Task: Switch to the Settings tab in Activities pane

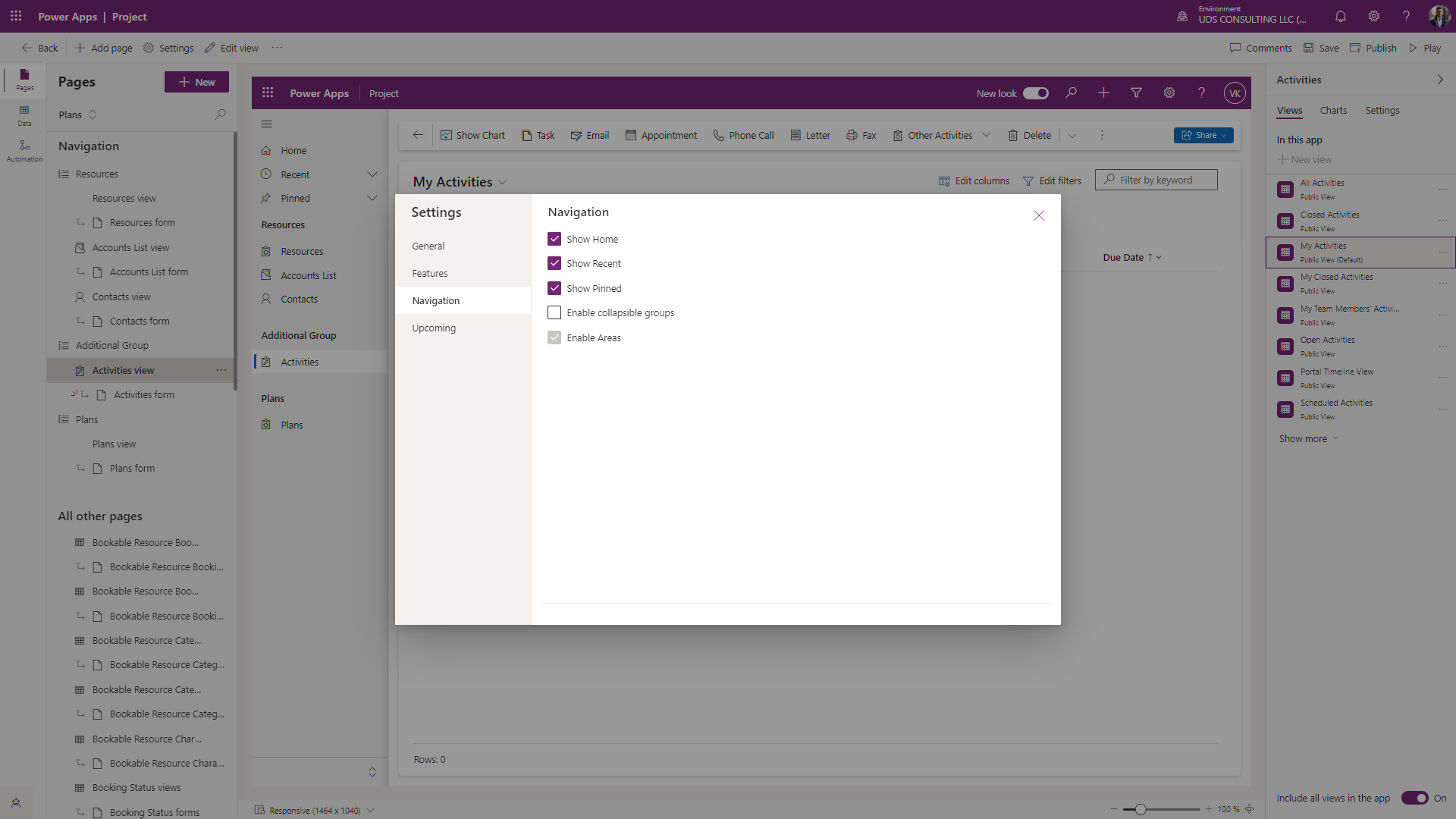Action: tap(1382, 111)
